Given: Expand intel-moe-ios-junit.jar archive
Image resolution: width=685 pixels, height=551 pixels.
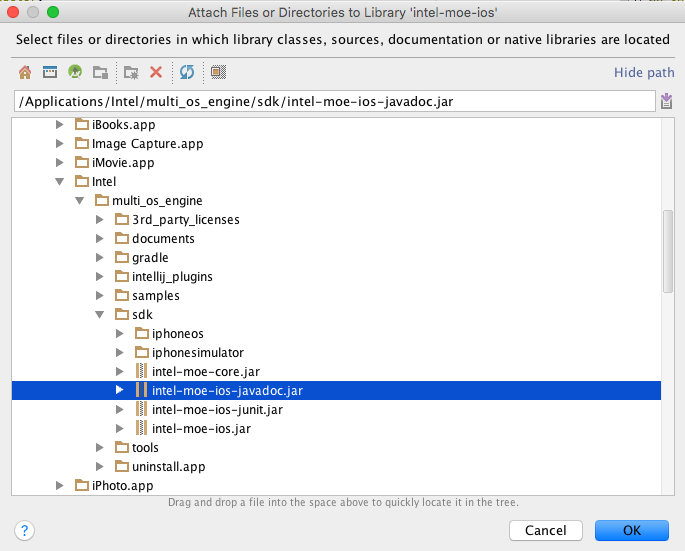Looking at the screenshot, I should coord(120,410).
